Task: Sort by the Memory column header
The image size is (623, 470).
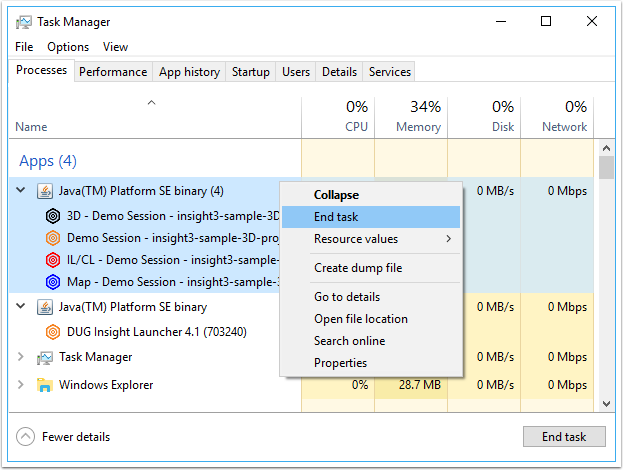Action: (x=411, y=117)
